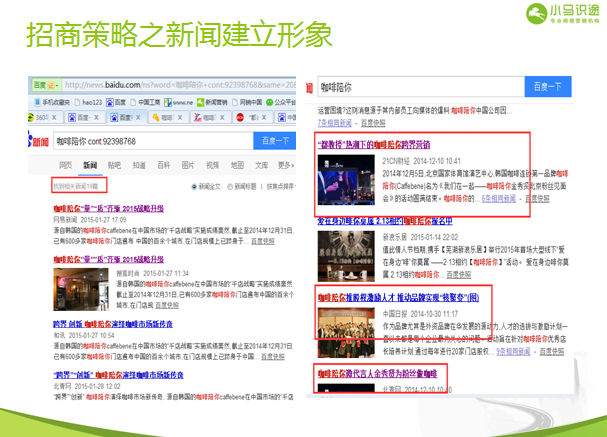Select the 地图 search category
607x437 pixels.
point(237,165)
